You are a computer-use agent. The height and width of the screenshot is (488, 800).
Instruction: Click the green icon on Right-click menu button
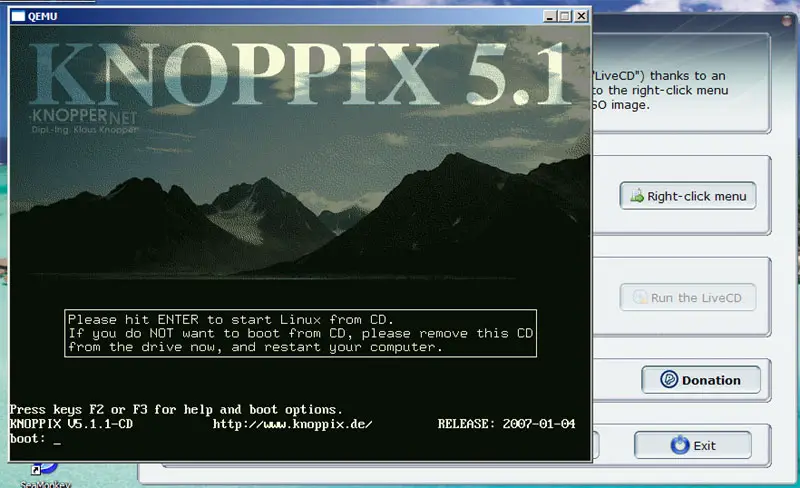point(637,196)
